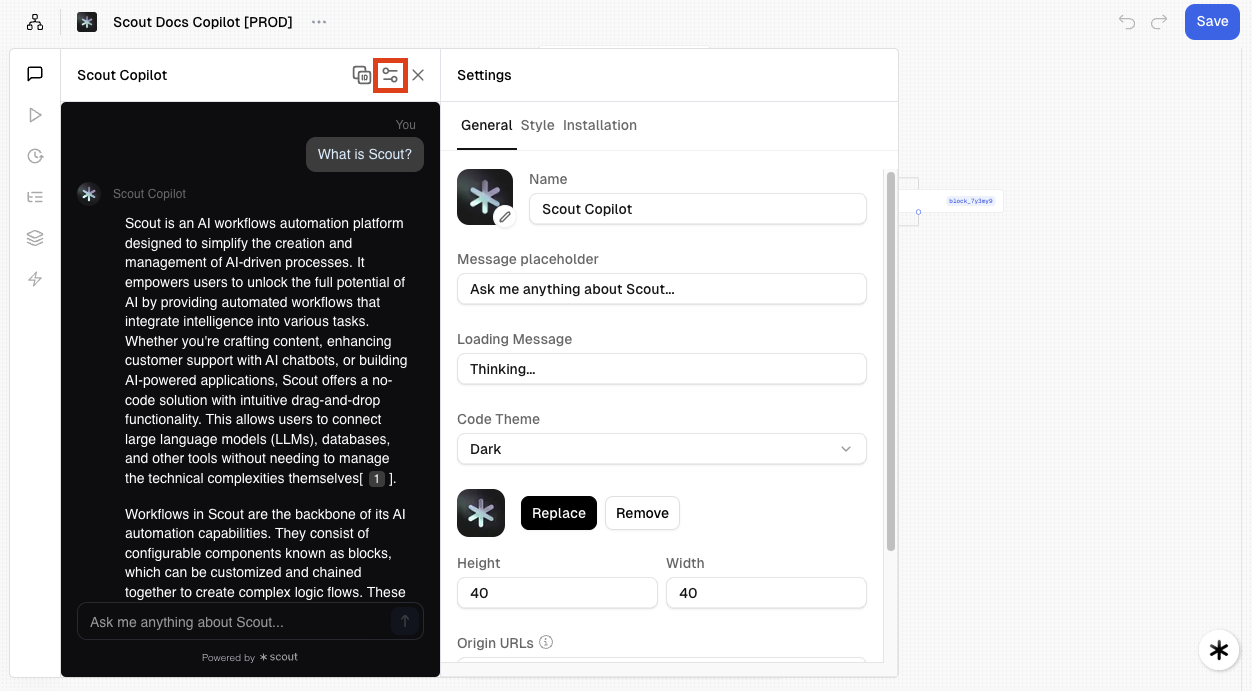
Task: Click the Save button
Action: 1212,21
